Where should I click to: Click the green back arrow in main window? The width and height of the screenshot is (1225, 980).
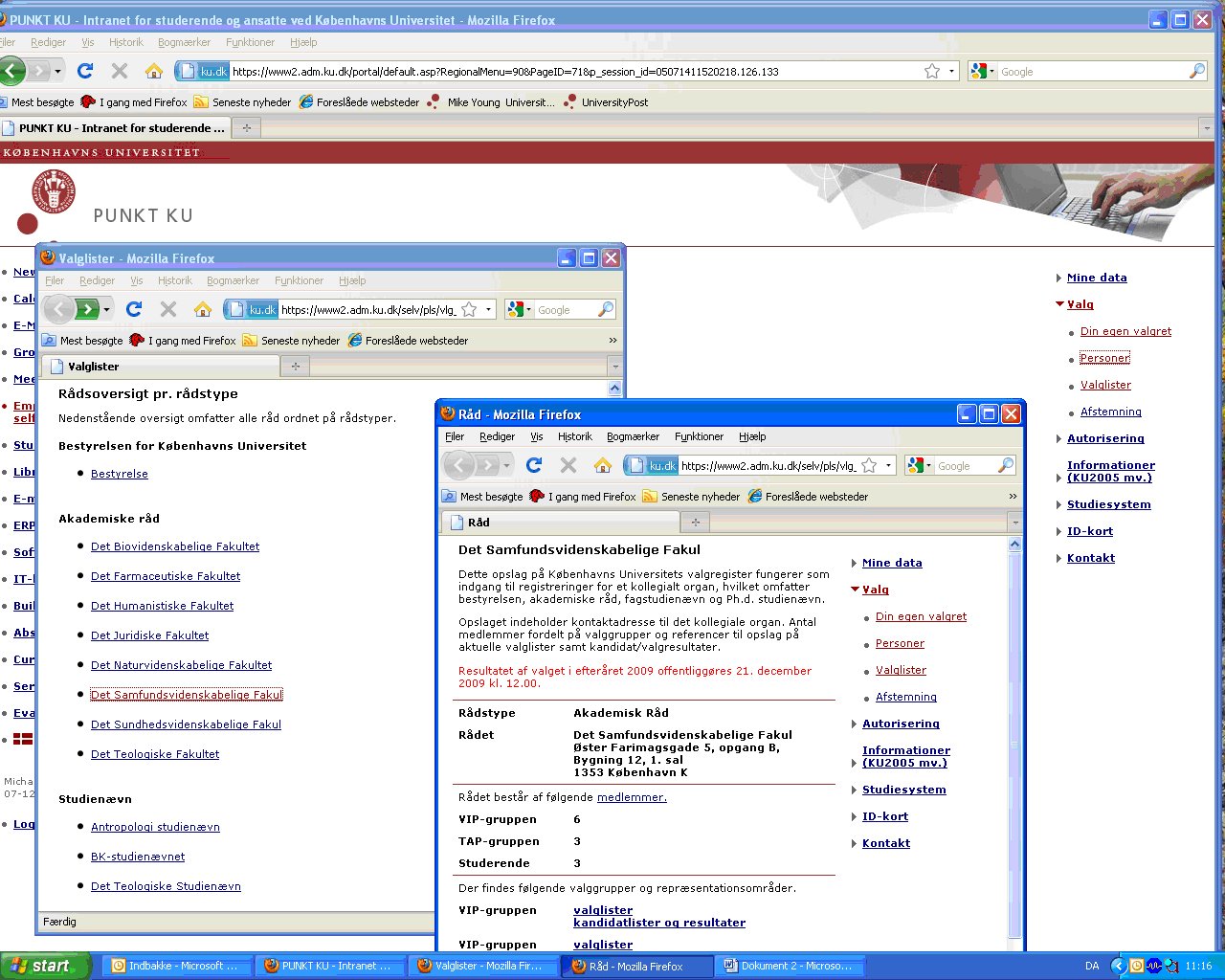point(12,71)
